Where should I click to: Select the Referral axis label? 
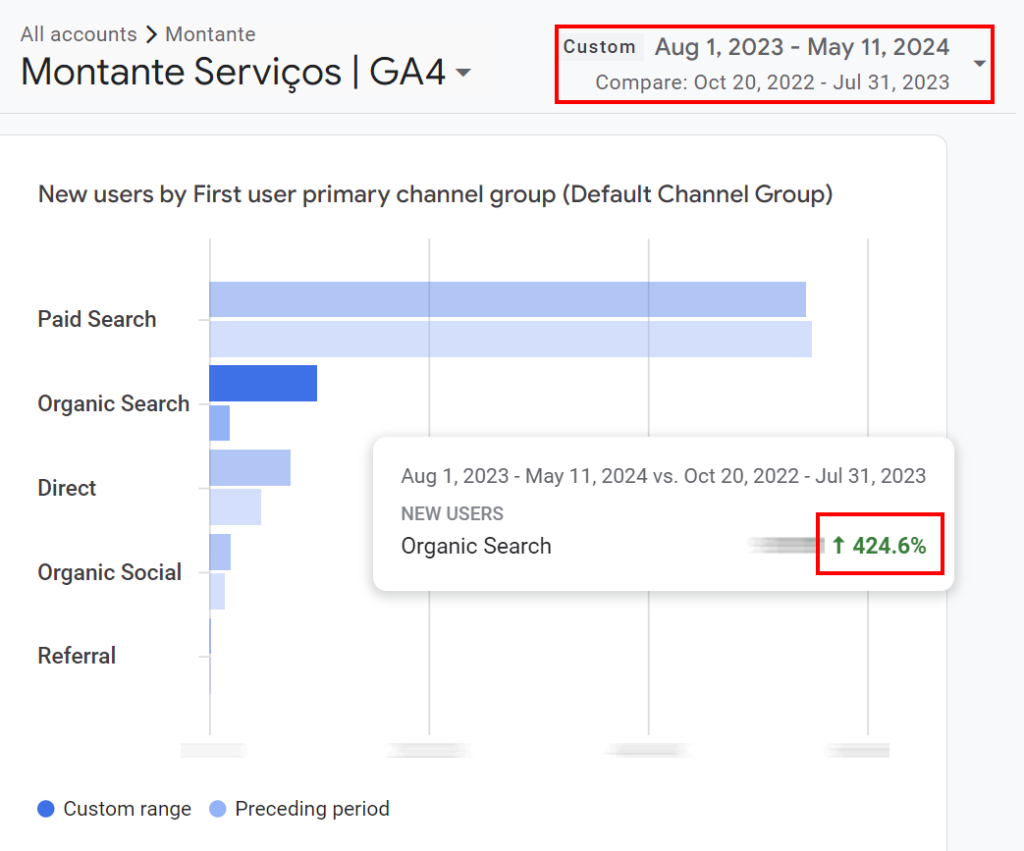(77, 656)
